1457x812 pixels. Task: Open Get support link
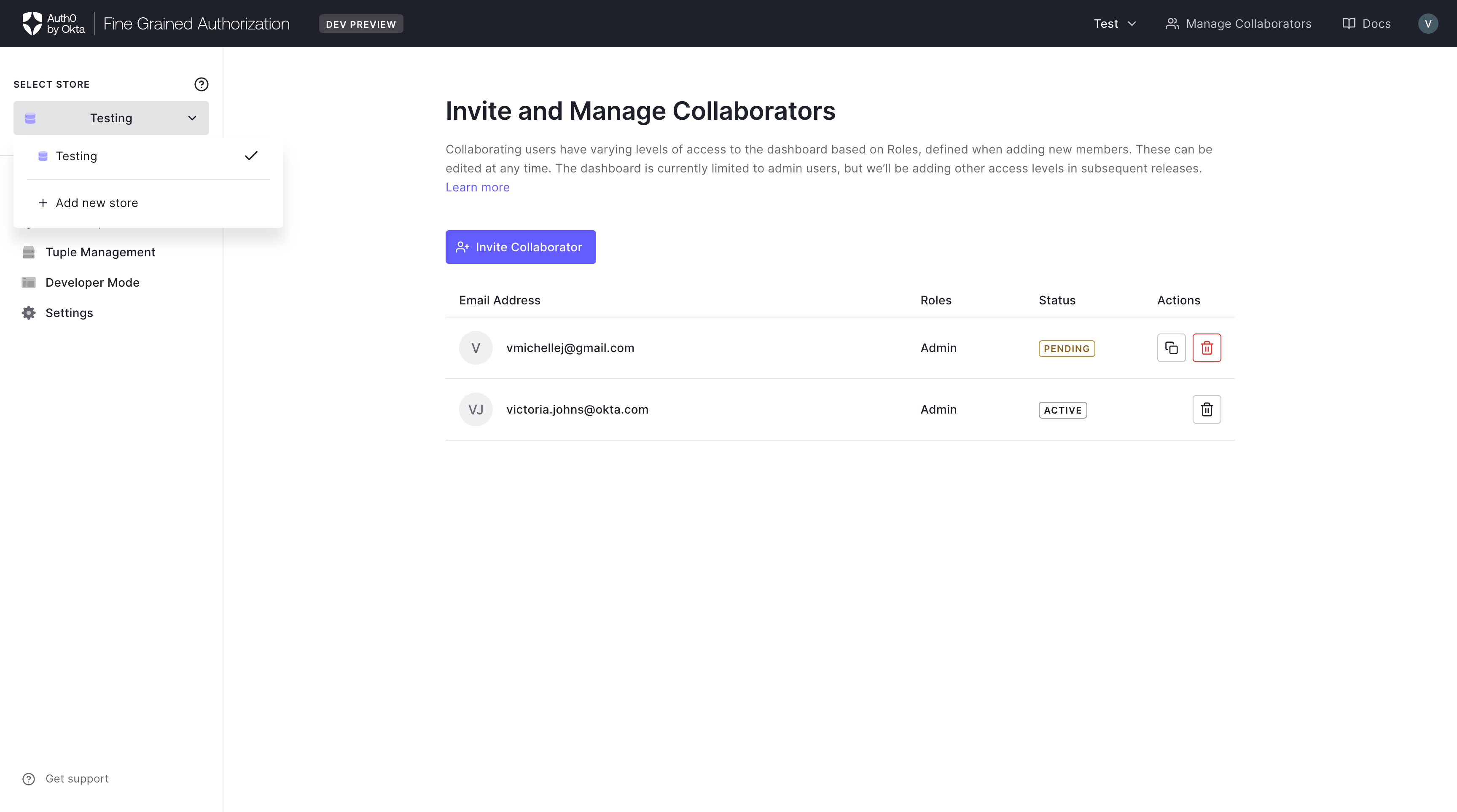77,779
